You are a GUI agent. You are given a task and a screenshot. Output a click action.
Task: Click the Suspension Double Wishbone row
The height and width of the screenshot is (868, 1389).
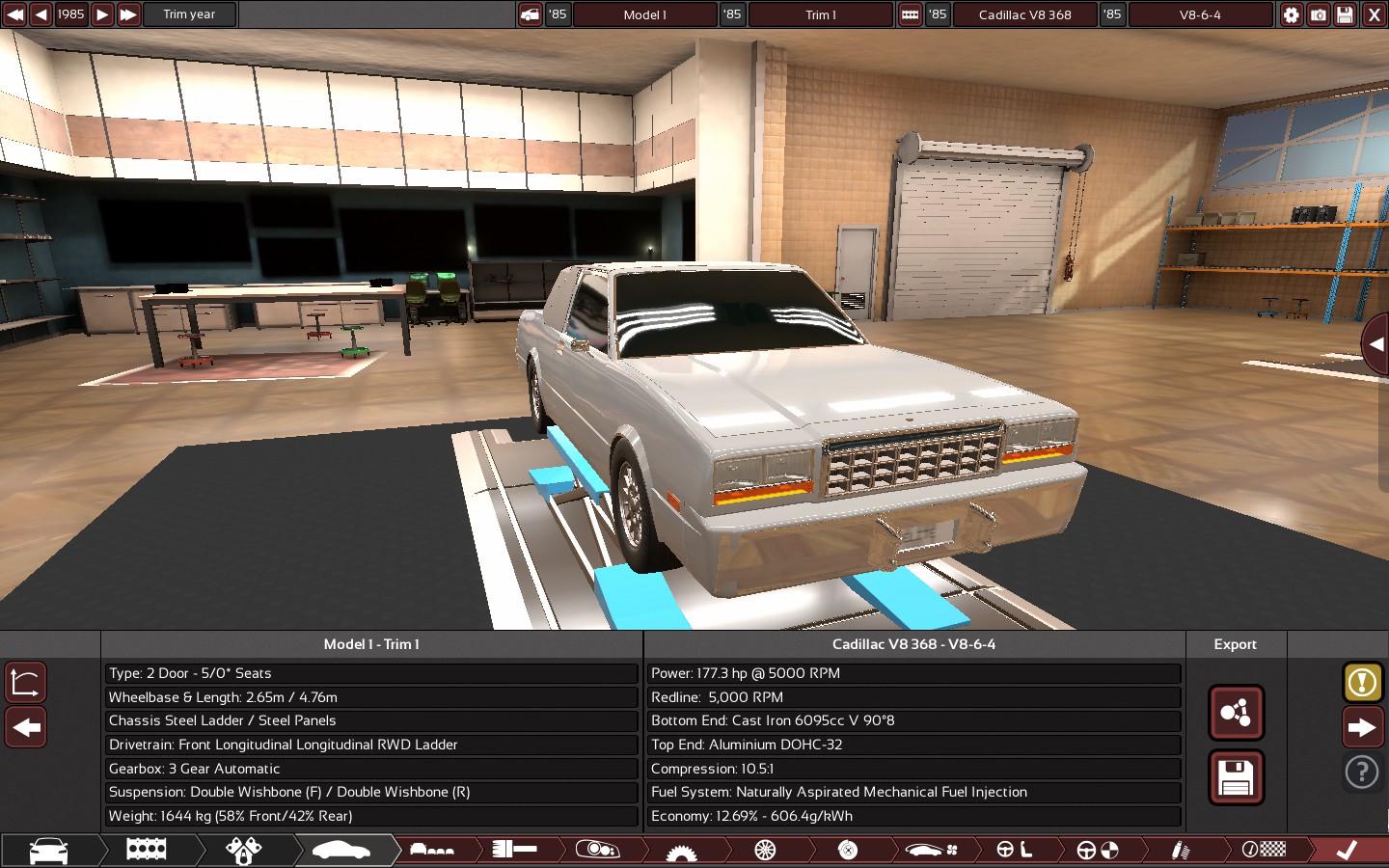coord(371,792)
